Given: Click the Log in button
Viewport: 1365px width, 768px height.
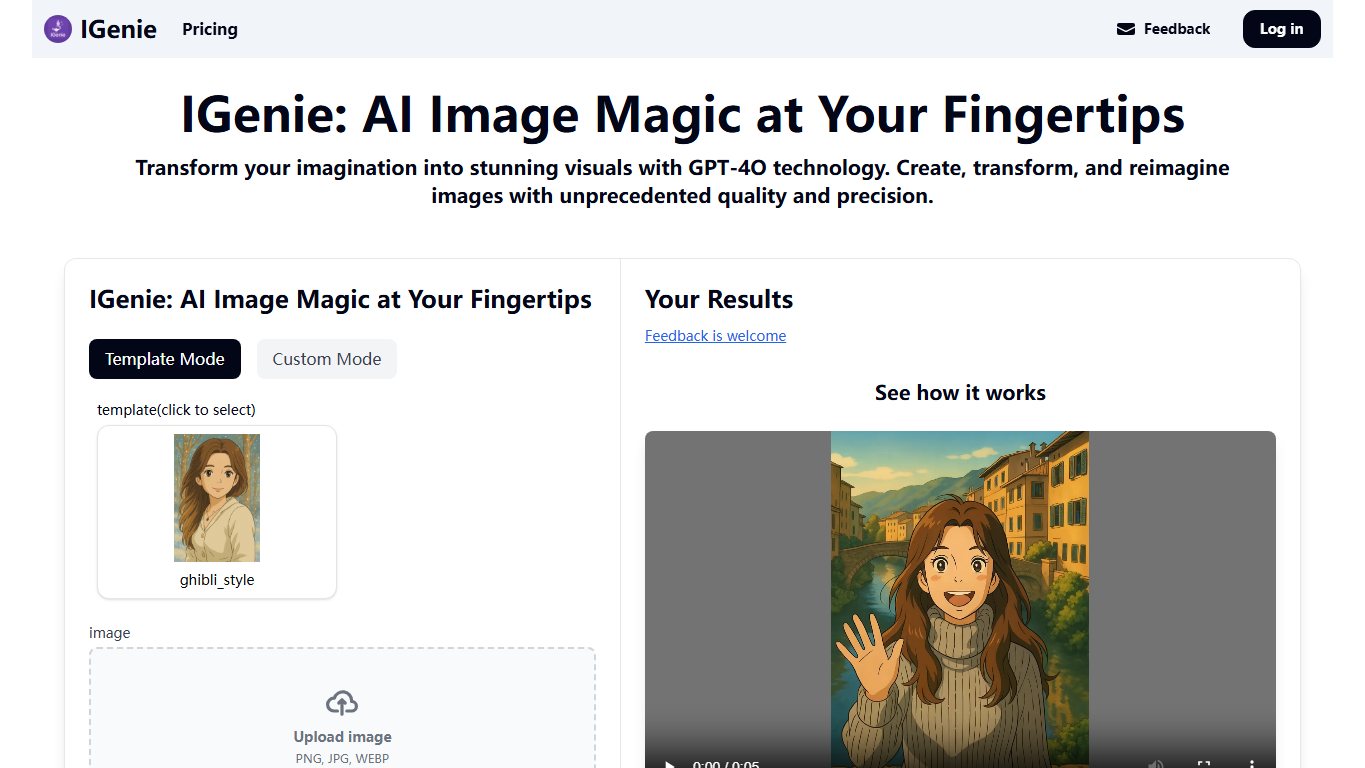Looking at the screenshot, I should (x=1282, y=29).
